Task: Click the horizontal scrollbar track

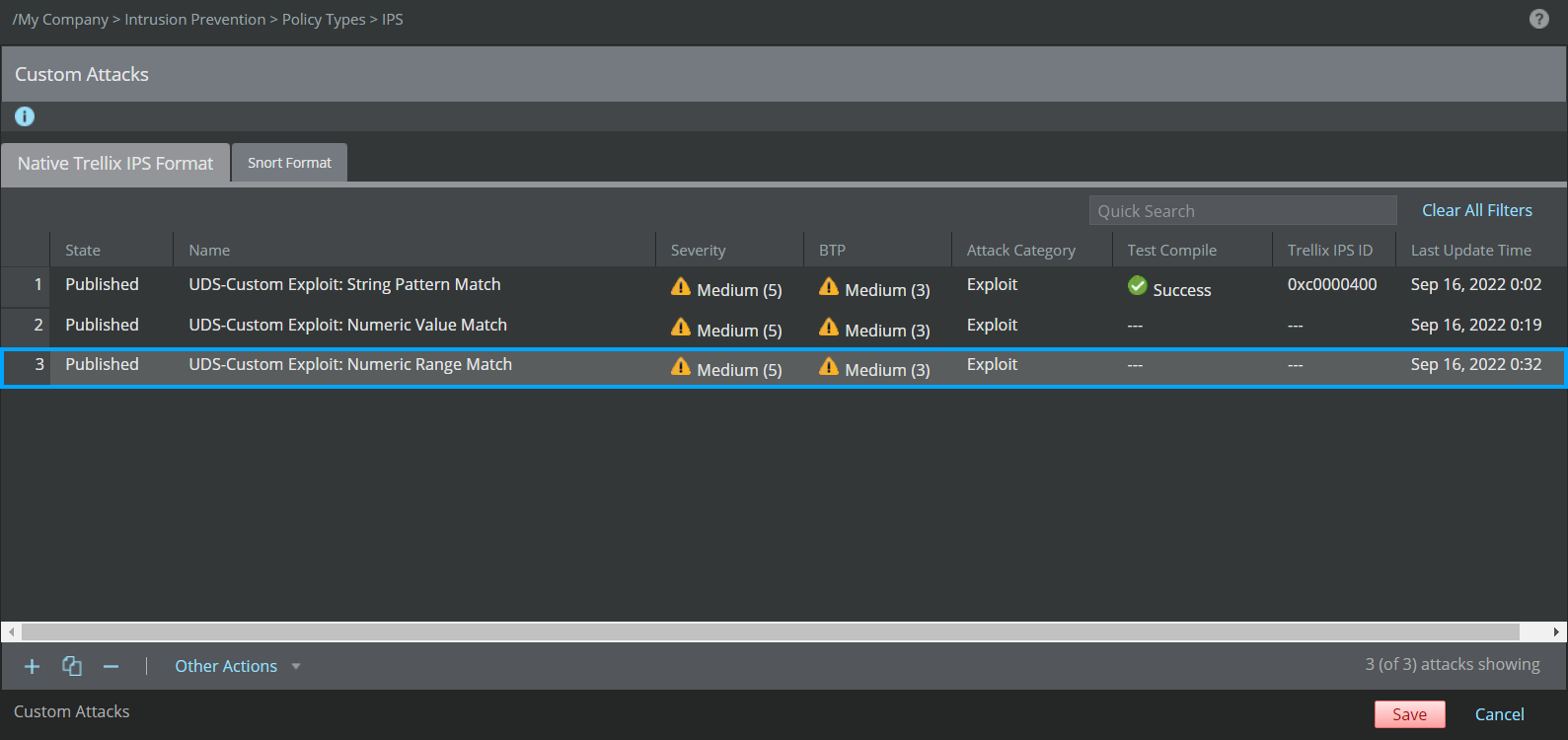Action: (x=770, y=631)
